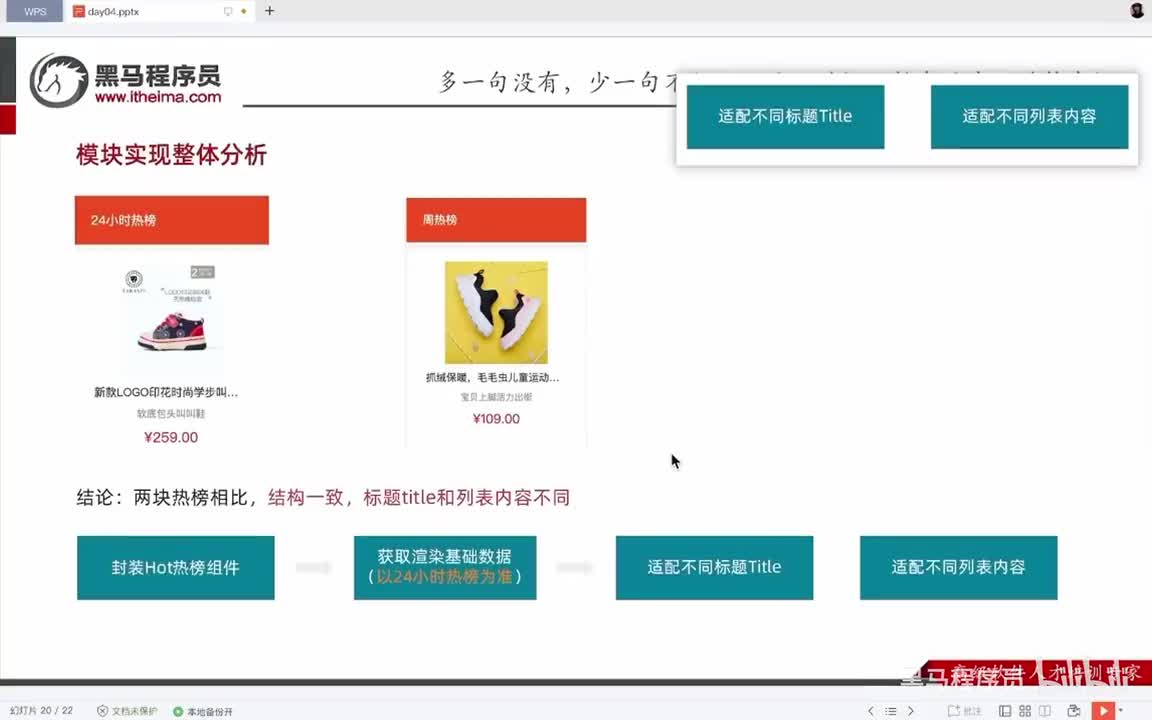The image size is (1152, 720).
Task: Click the 24小时热榜 orange header
Action: pos(172,220)
